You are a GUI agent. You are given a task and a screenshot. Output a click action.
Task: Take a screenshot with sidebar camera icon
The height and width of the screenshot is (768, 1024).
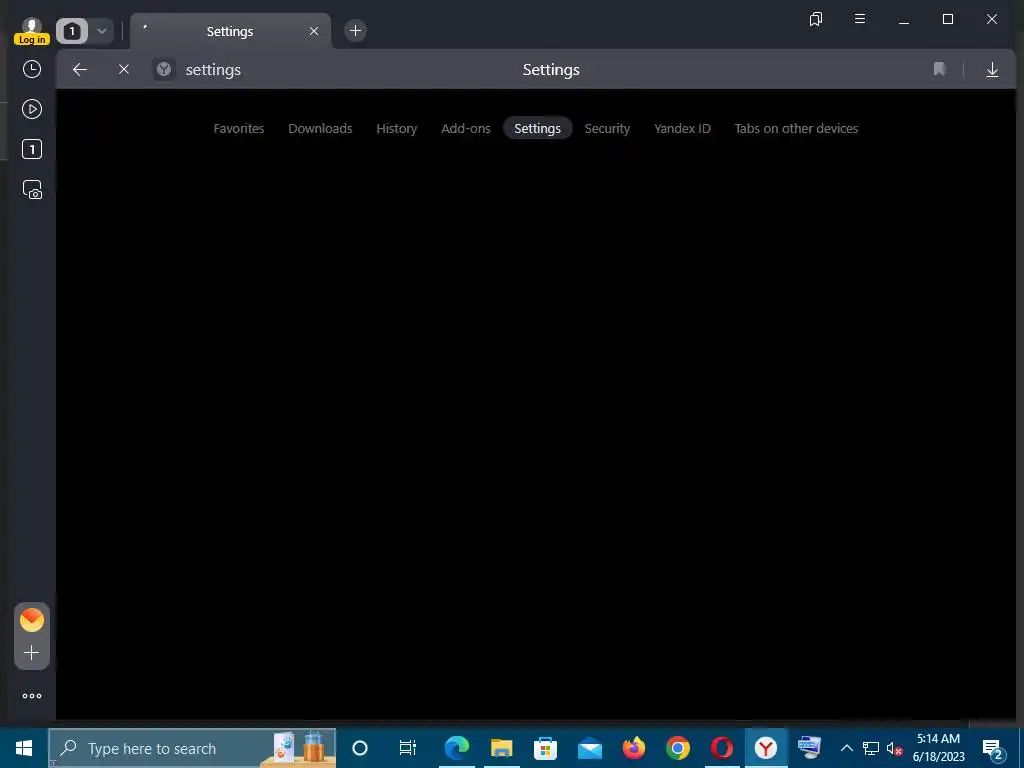32,190
